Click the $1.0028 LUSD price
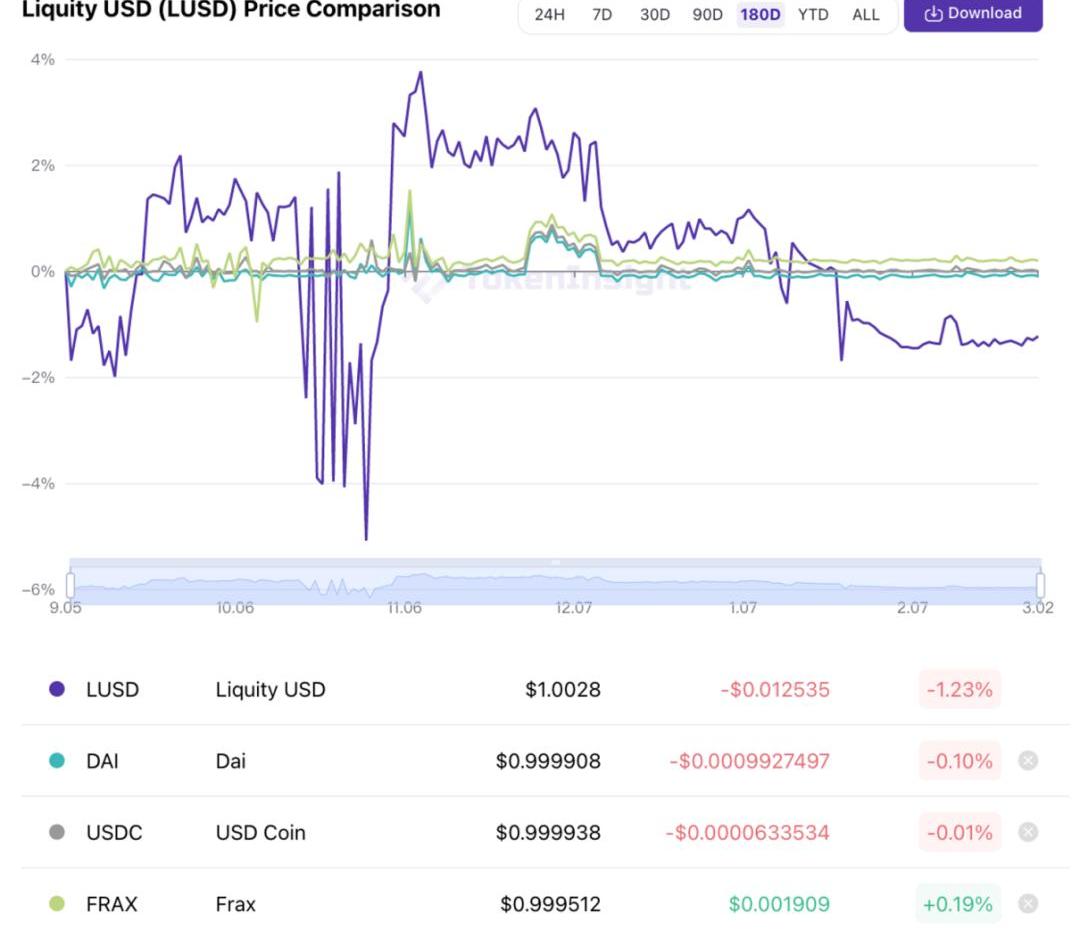Image resolution: width=1080 pixels, height=933 pixels. [x=563, y=689]
